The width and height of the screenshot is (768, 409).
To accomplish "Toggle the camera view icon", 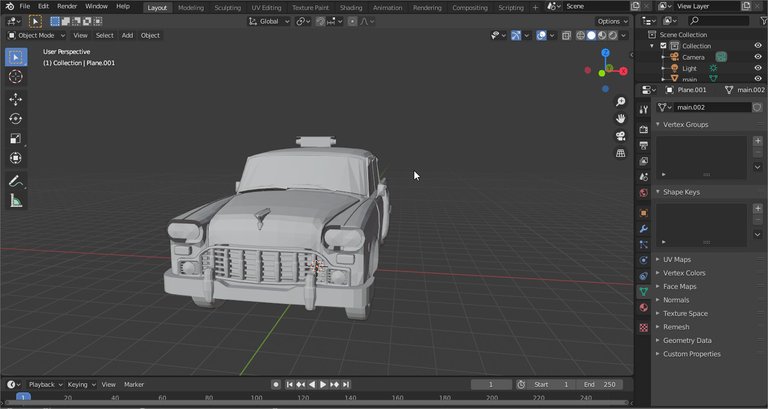I will tap(621, 136).
